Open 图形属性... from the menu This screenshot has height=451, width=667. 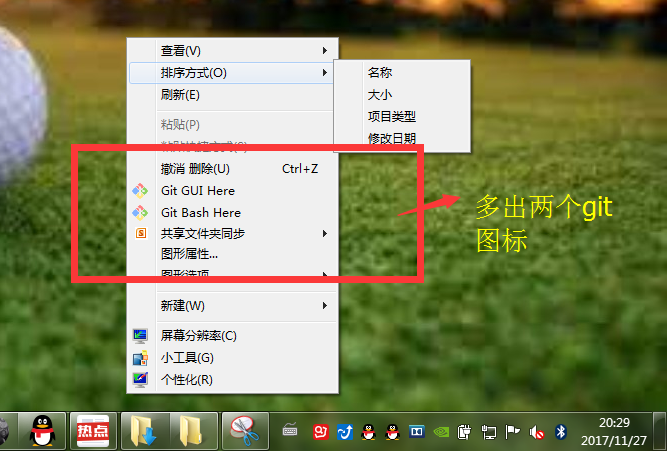click(233, 254)
